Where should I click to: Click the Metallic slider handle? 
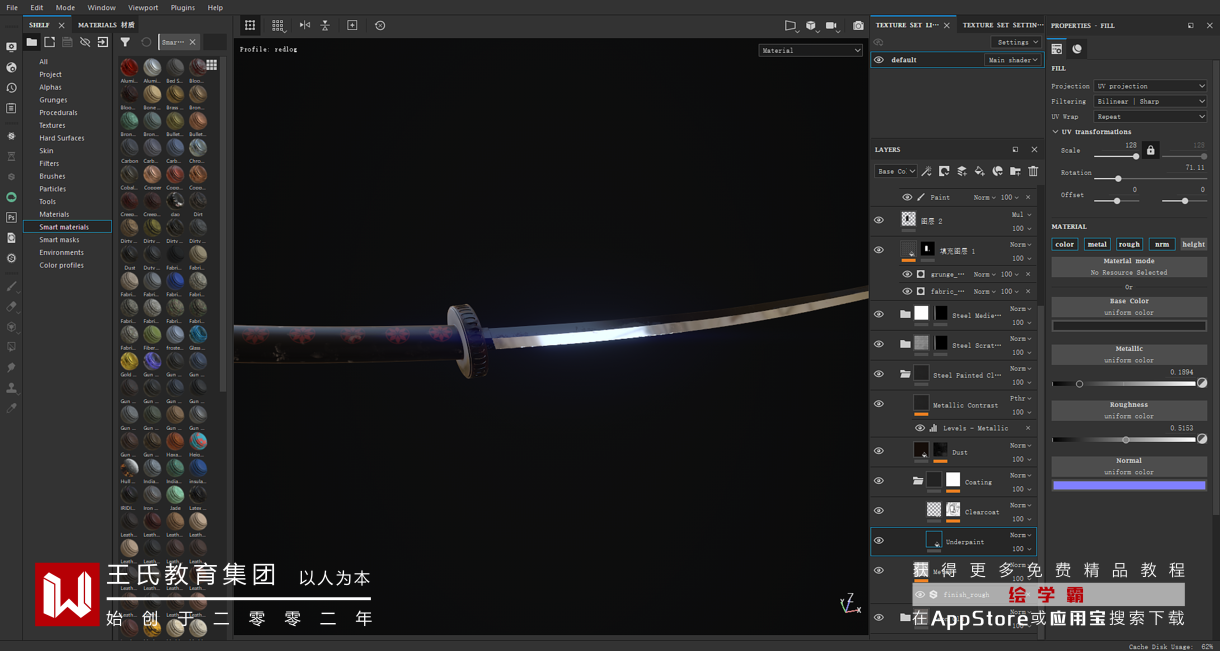(1079, 384)
